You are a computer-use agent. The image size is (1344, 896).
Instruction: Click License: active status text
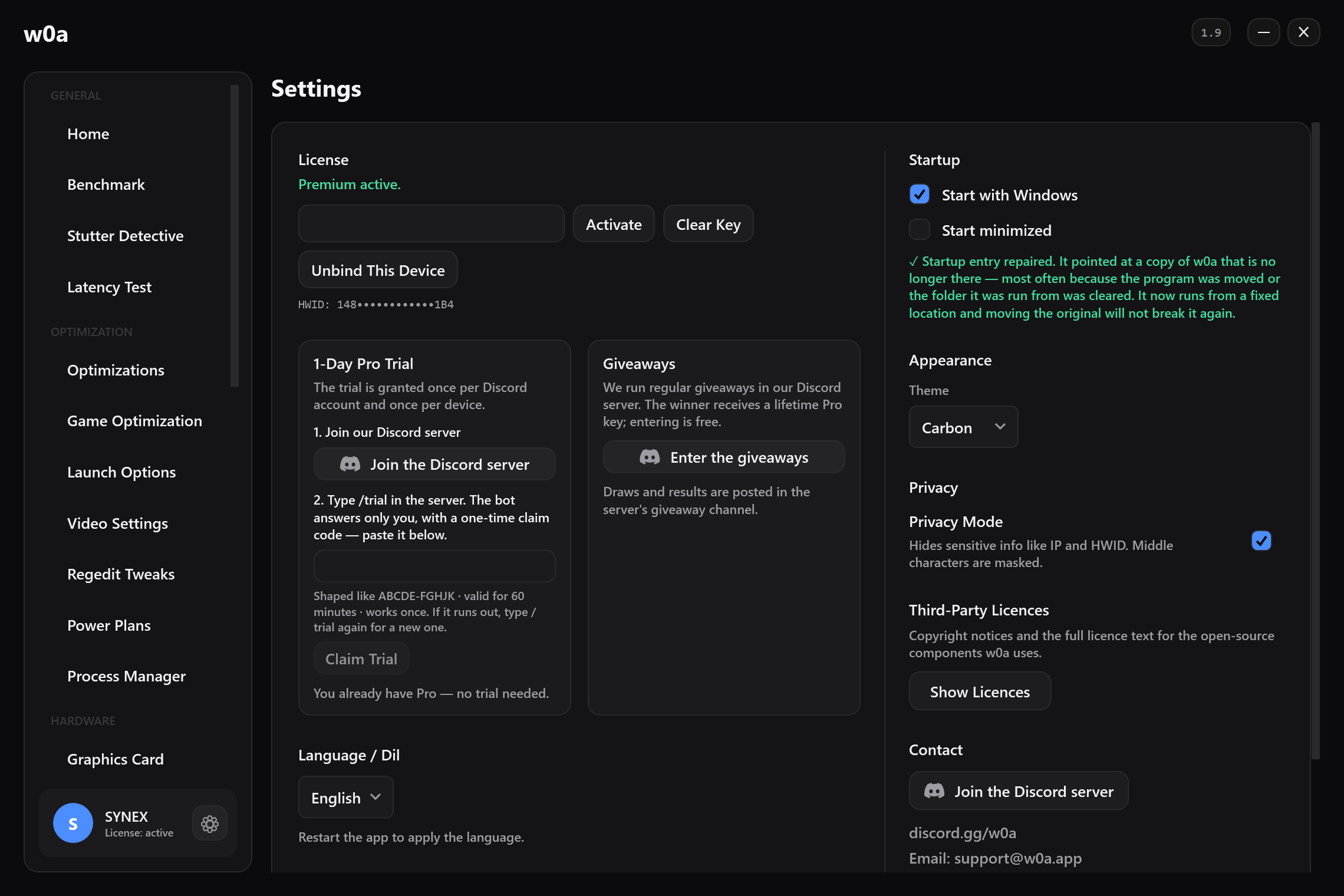[139, 833]
